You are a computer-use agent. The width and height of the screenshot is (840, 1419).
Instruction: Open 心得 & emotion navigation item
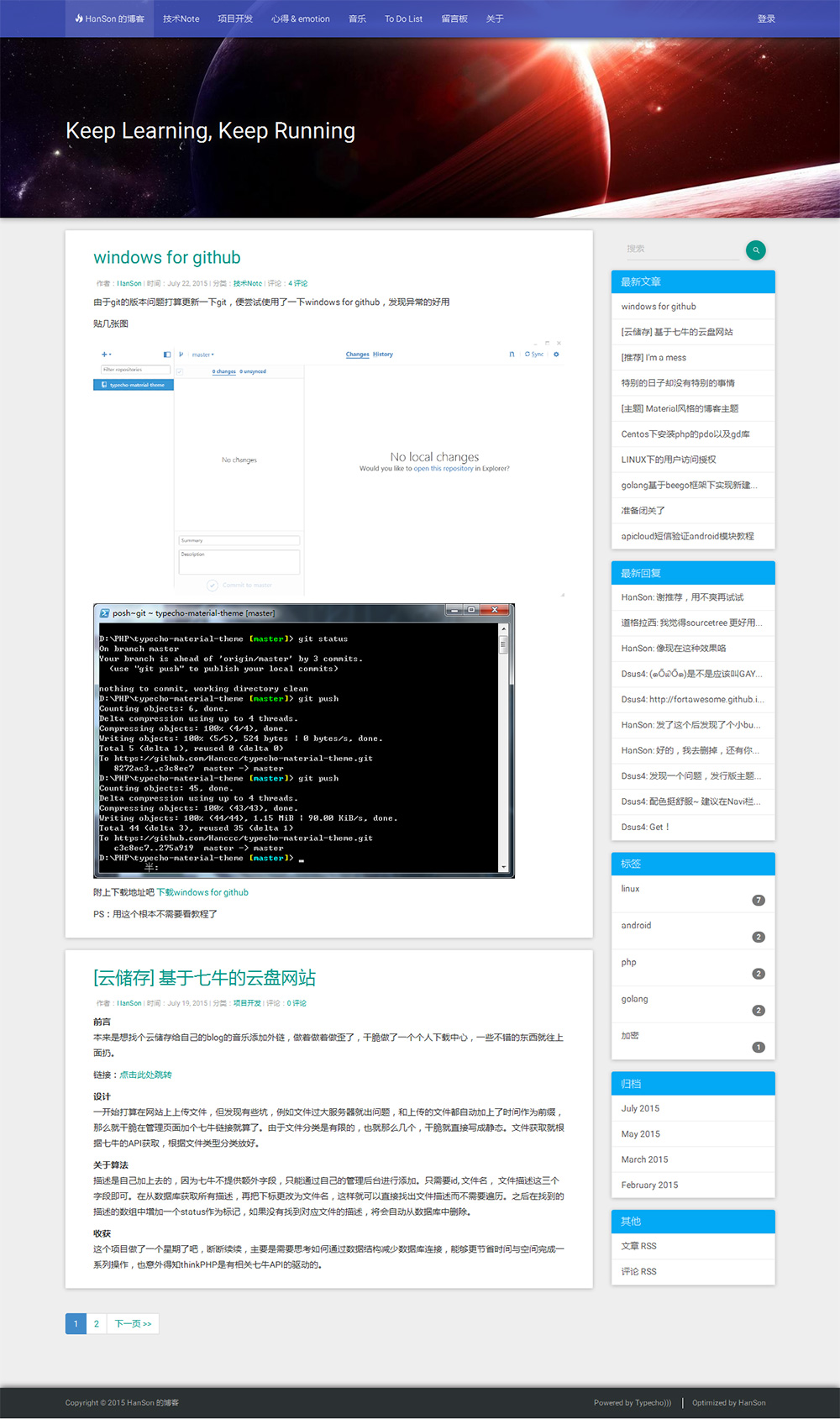301,18
